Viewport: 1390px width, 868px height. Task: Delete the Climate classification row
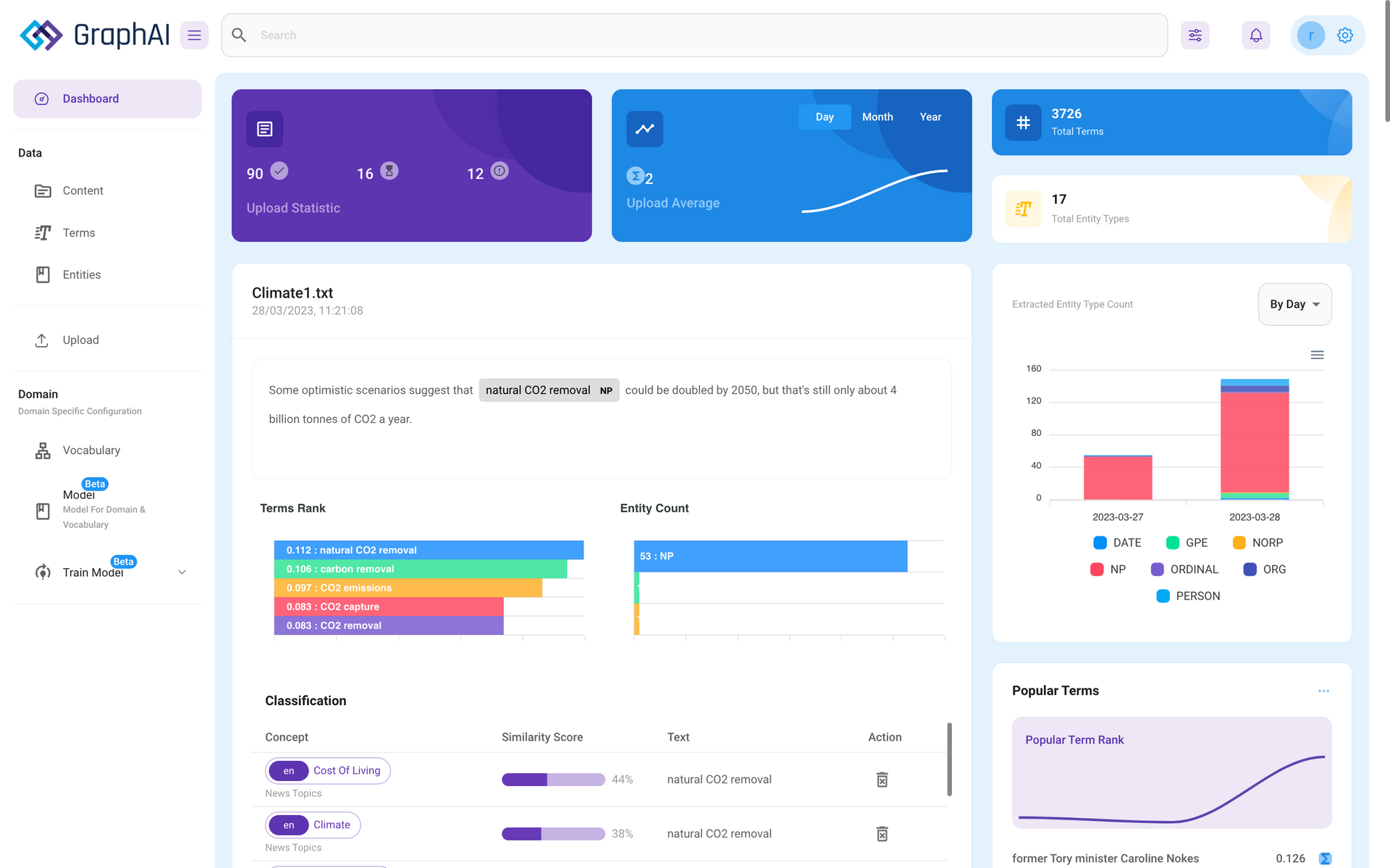tap(882, 834)
